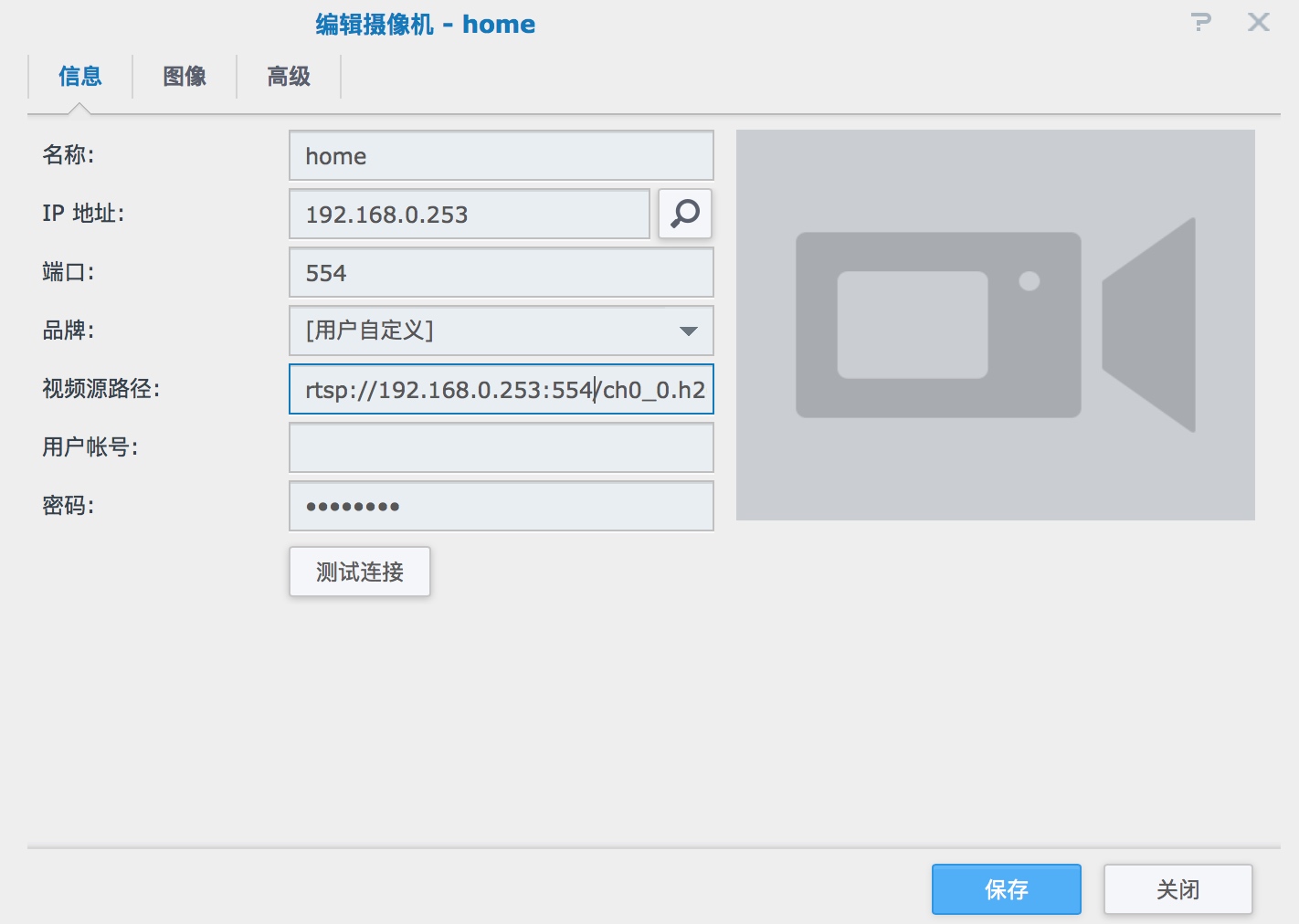
Task: Click the 端口 field showing 554
Action: point(502,272)
